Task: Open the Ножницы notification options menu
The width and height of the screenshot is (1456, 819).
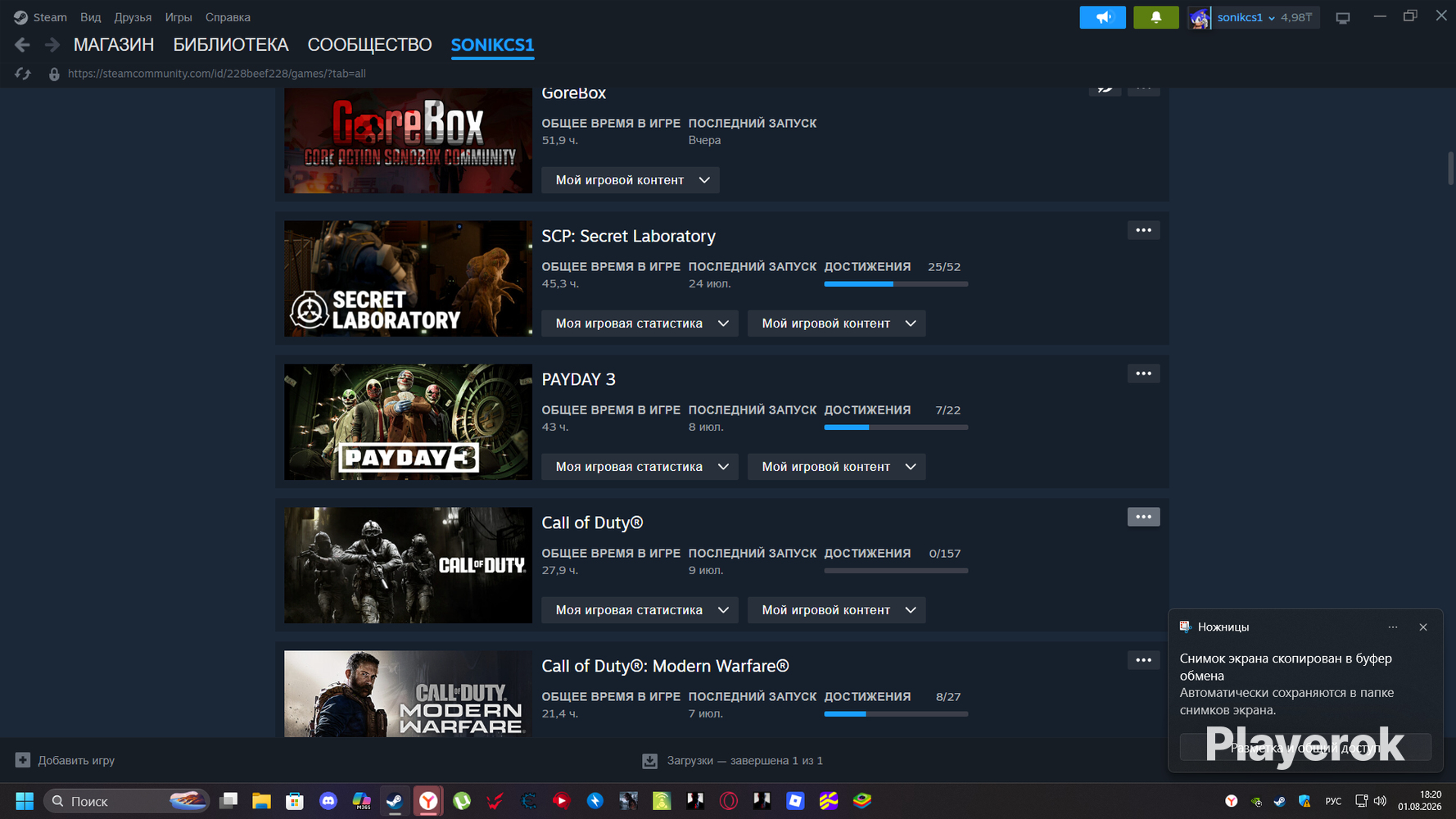Action: coord(1393,627)
